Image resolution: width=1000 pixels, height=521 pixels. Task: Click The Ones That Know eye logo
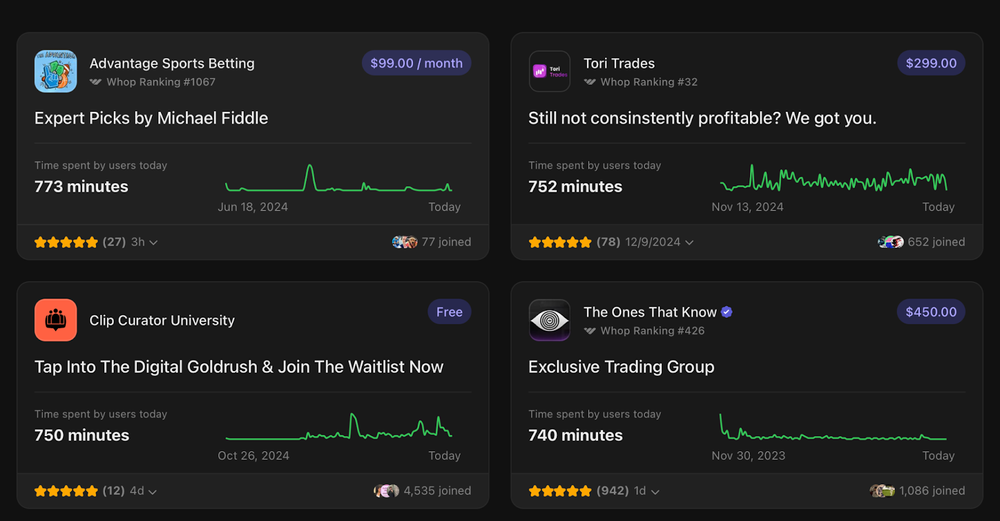[549, 320]
